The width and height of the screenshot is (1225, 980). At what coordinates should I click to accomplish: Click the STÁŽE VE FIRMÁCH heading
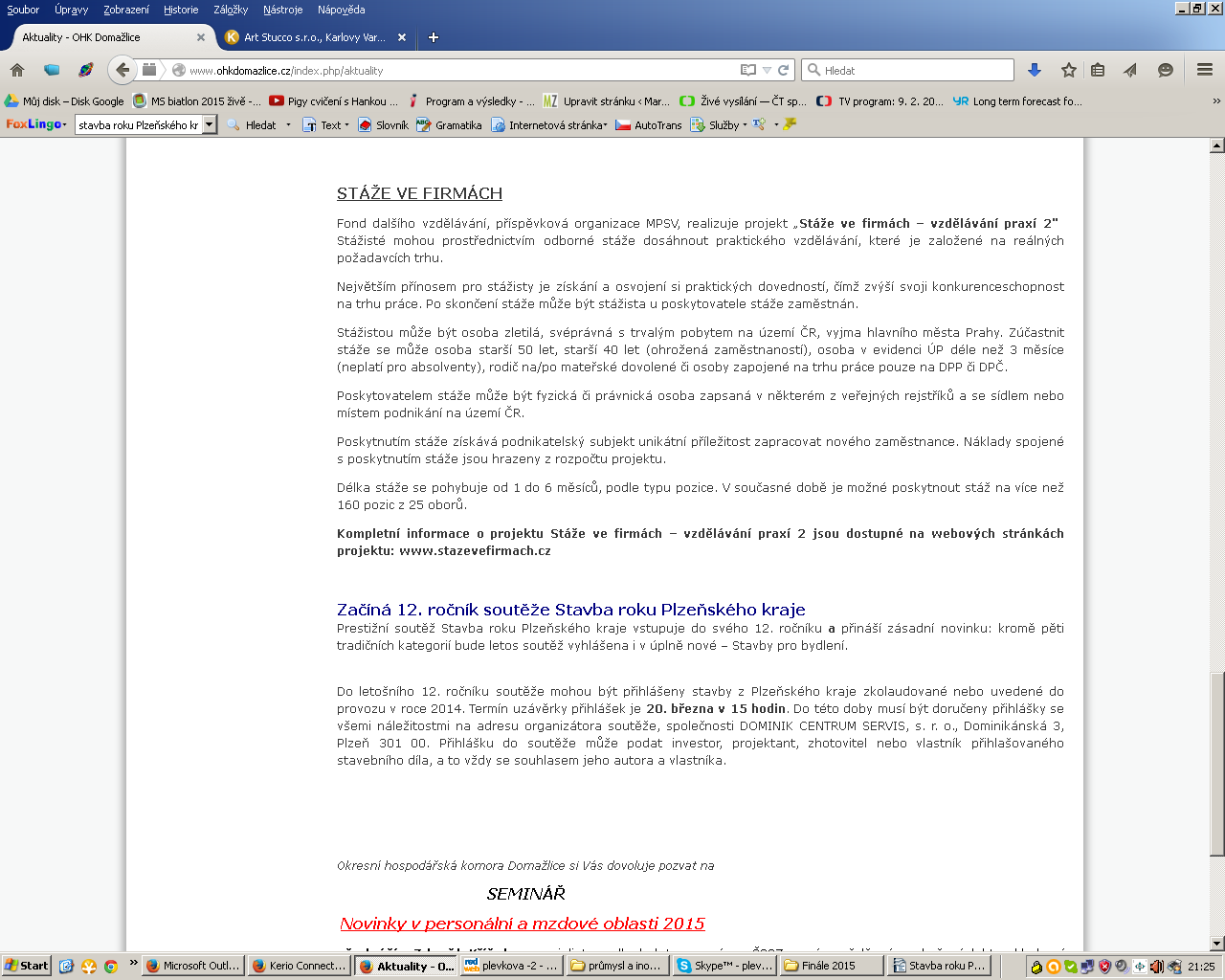coord(419,193)
